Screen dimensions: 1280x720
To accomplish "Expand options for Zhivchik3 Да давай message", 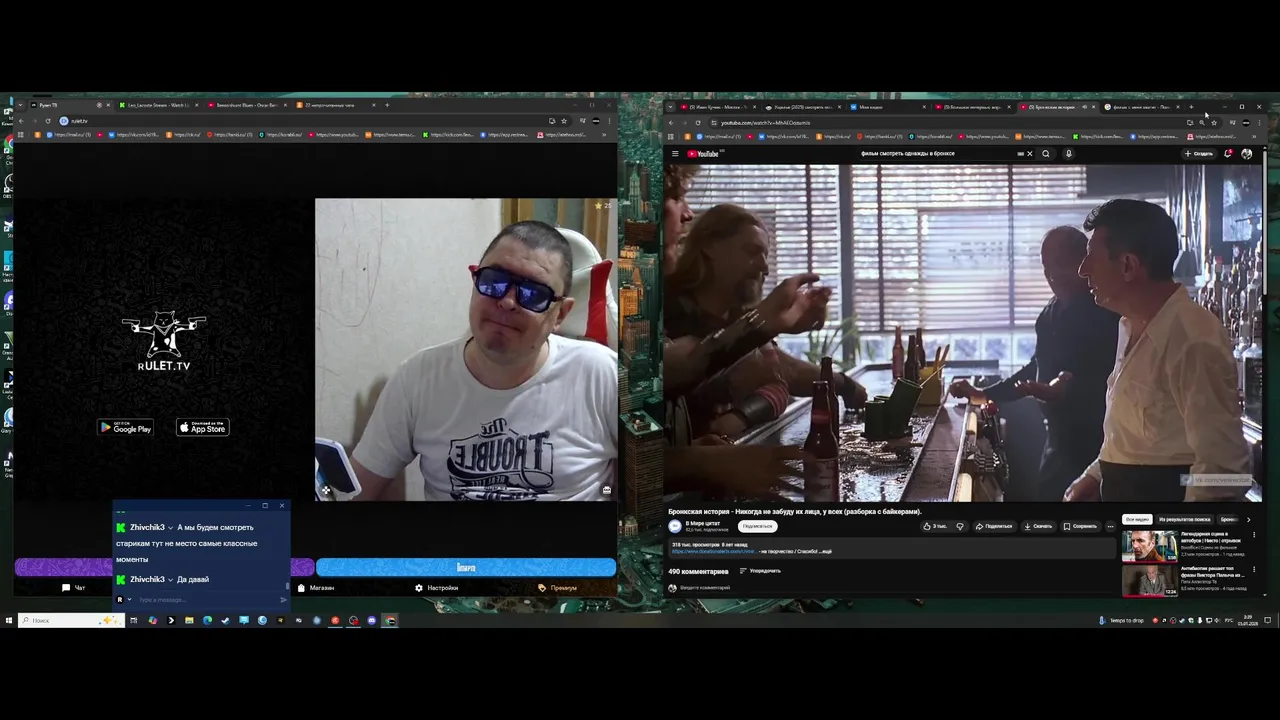I will 170,579.
